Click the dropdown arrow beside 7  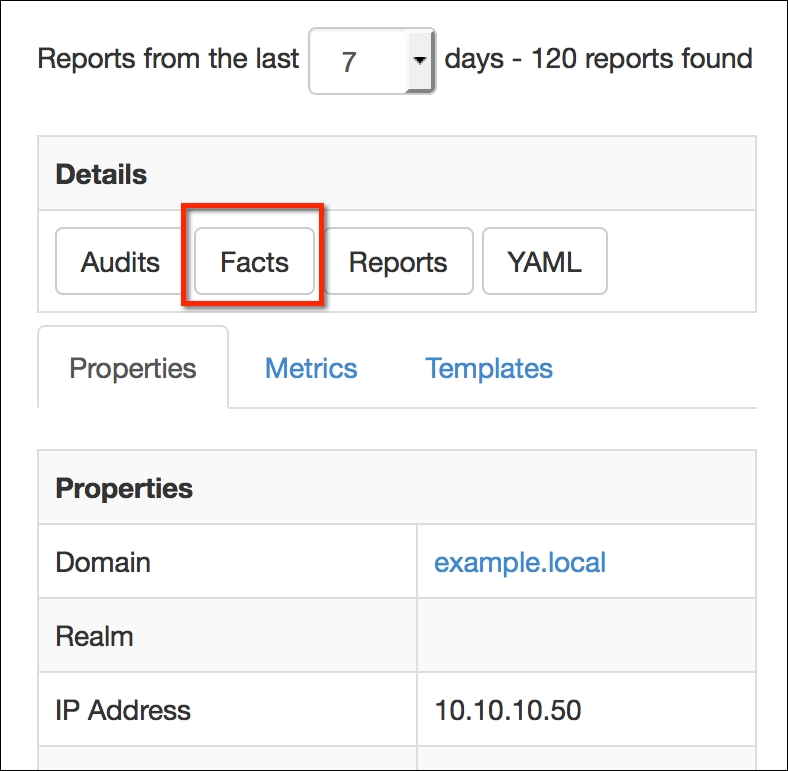pyautogui.click(x=420, y=61)
